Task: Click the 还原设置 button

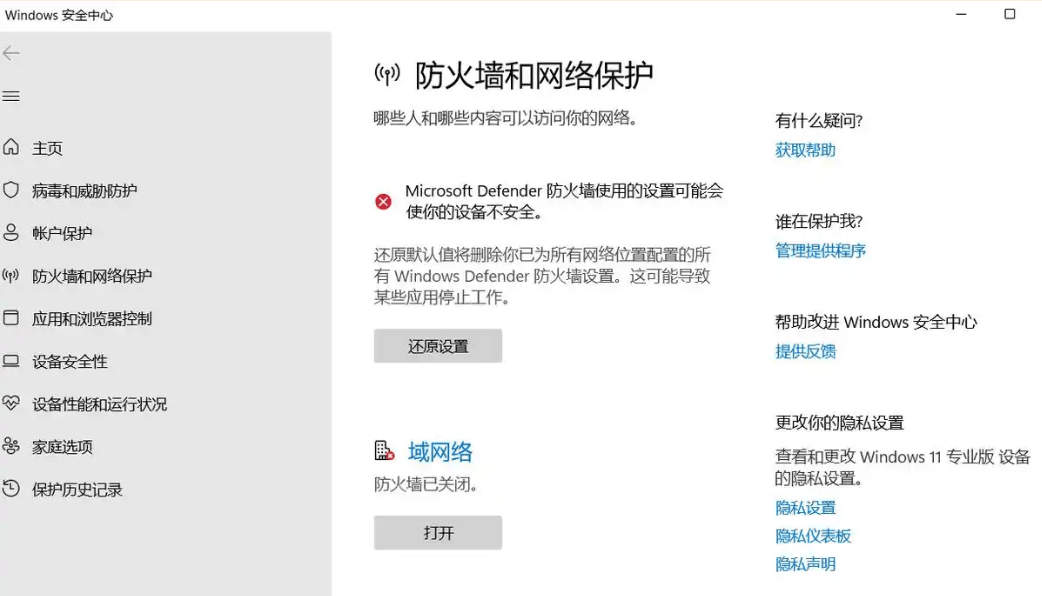Action: tap(438, 345)
